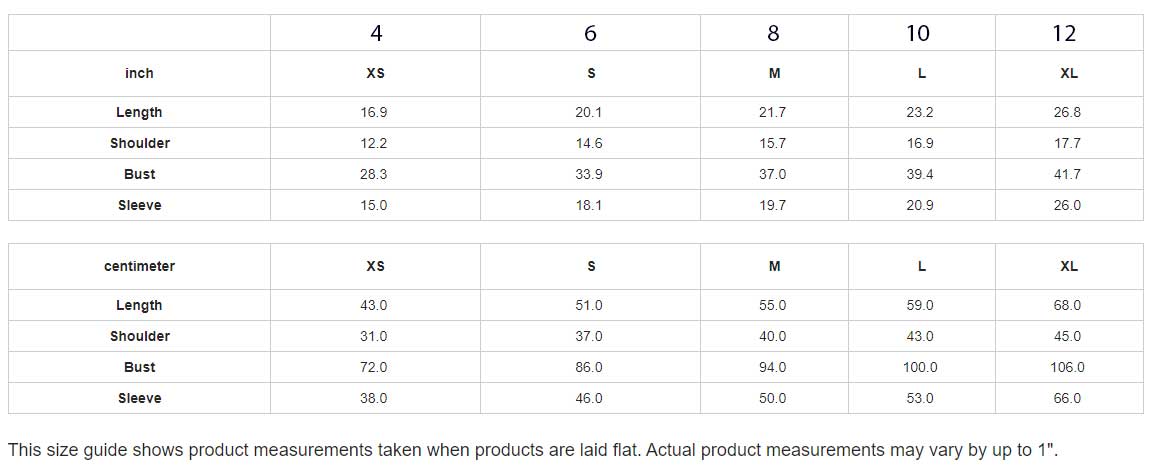Click the size 10 column header
The height and width of the screenshot is (471, 1150).
click(x=917, y=33)
